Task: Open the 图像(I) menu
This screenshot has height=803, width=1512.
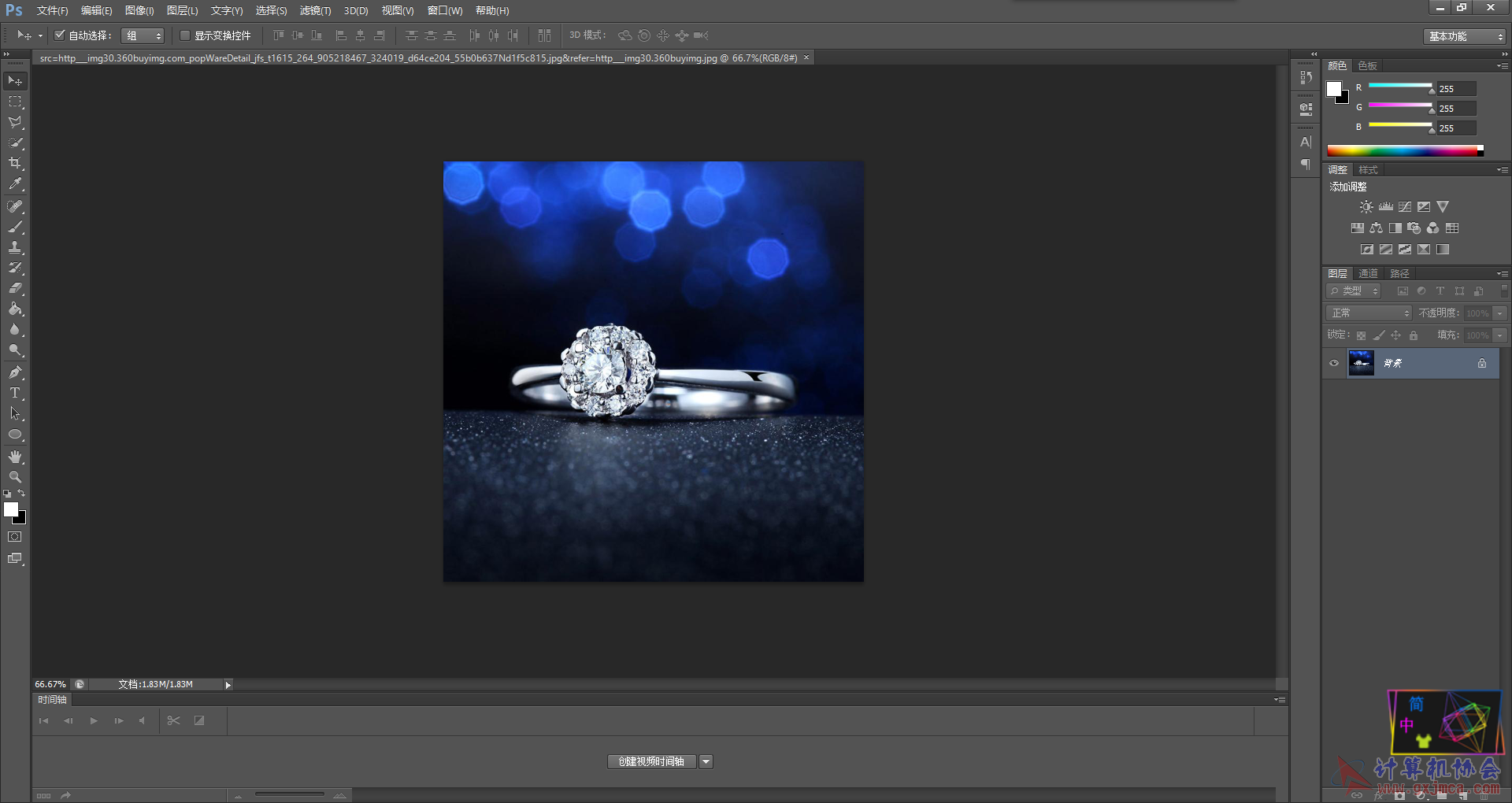Action: point(139,11)
